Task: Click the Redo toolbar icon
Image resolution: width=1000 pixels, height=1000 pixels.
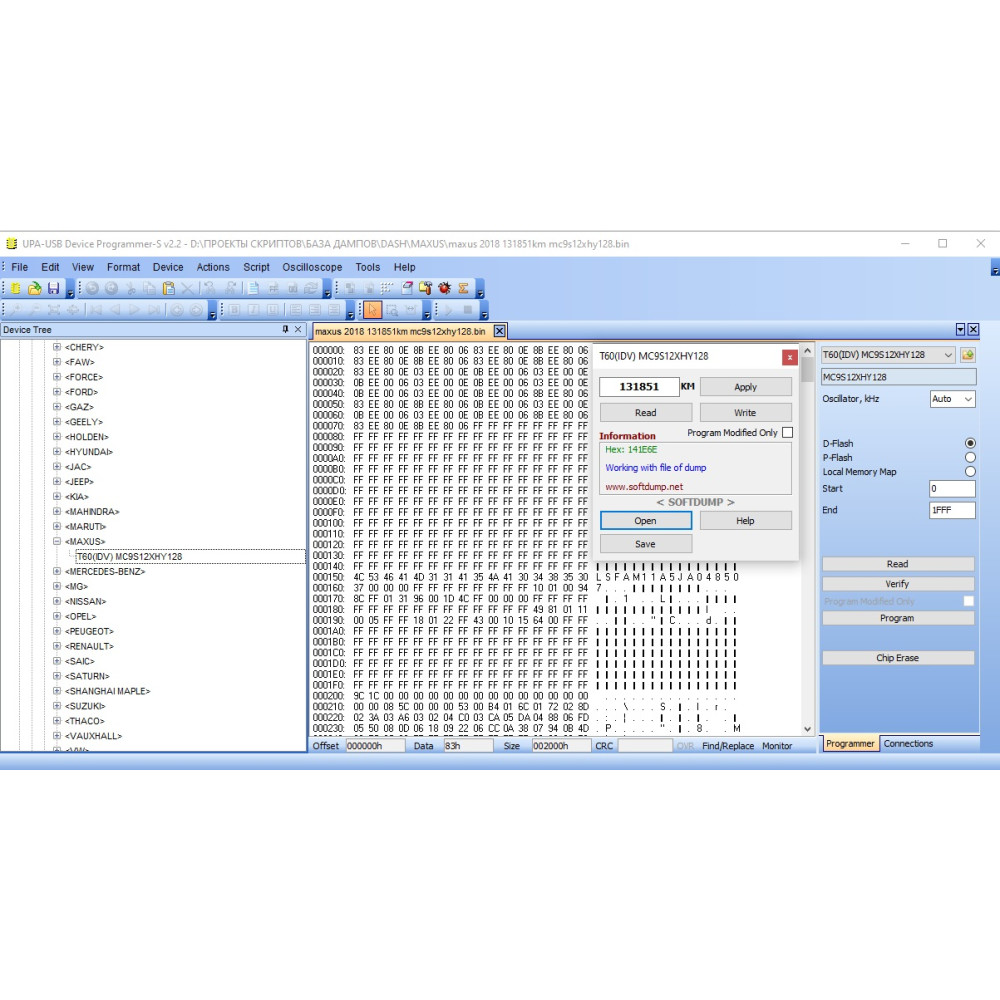Action: click(112, 288)
